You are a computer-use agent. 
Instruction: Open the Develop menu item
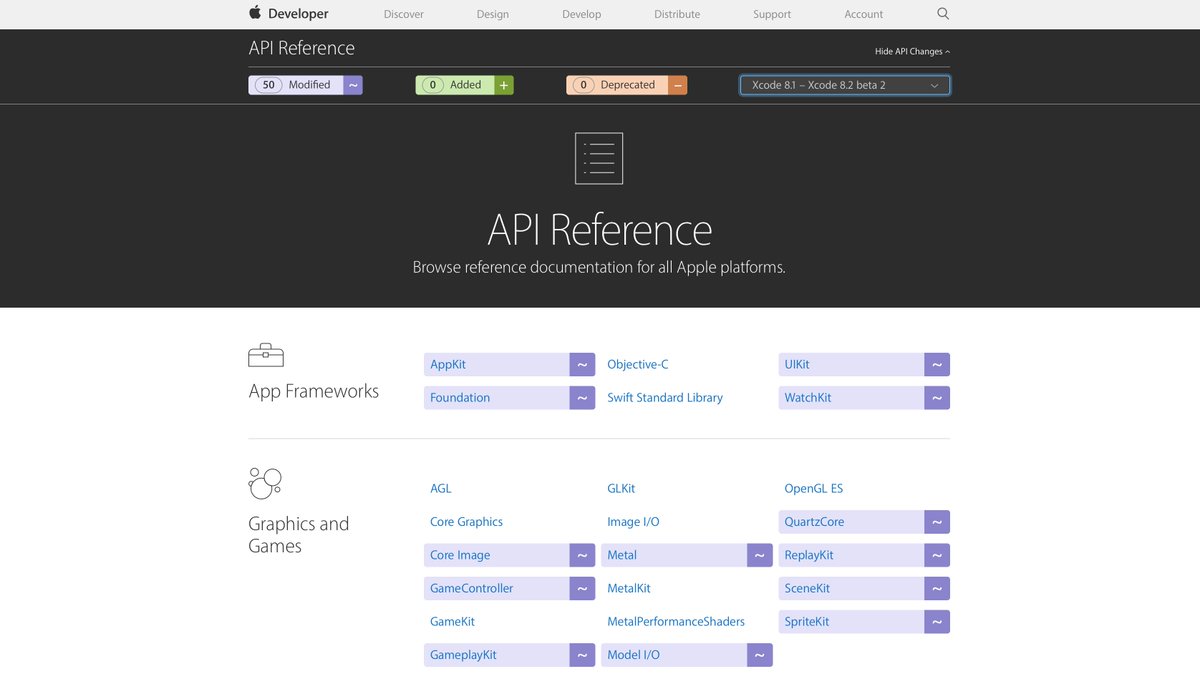pyautogui.click(x=582, y=14)
